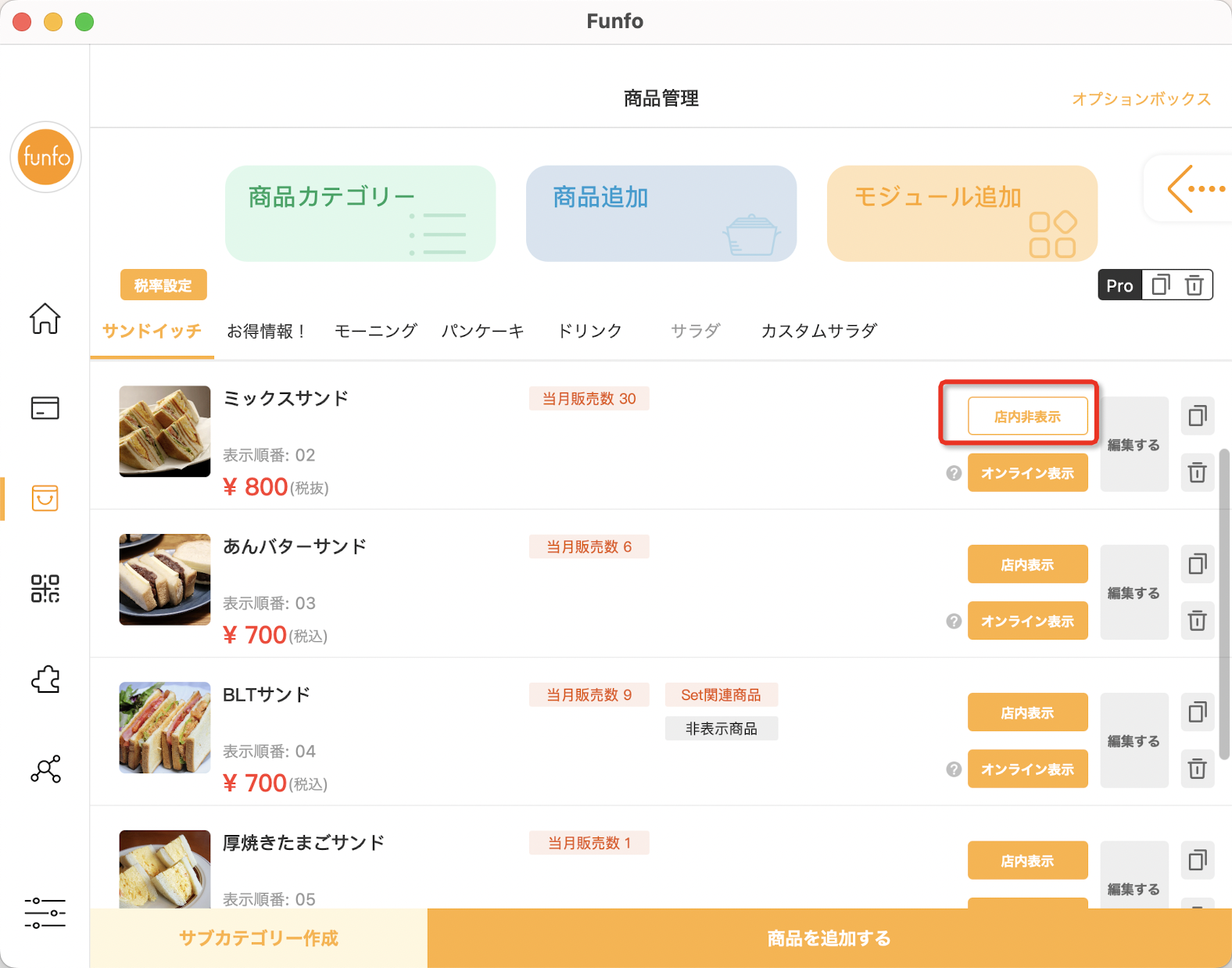Toggle オンライン表示 for あんバターサンド
The height and width of the screenshot is (968, 1232).
[x=1027, y=621]
